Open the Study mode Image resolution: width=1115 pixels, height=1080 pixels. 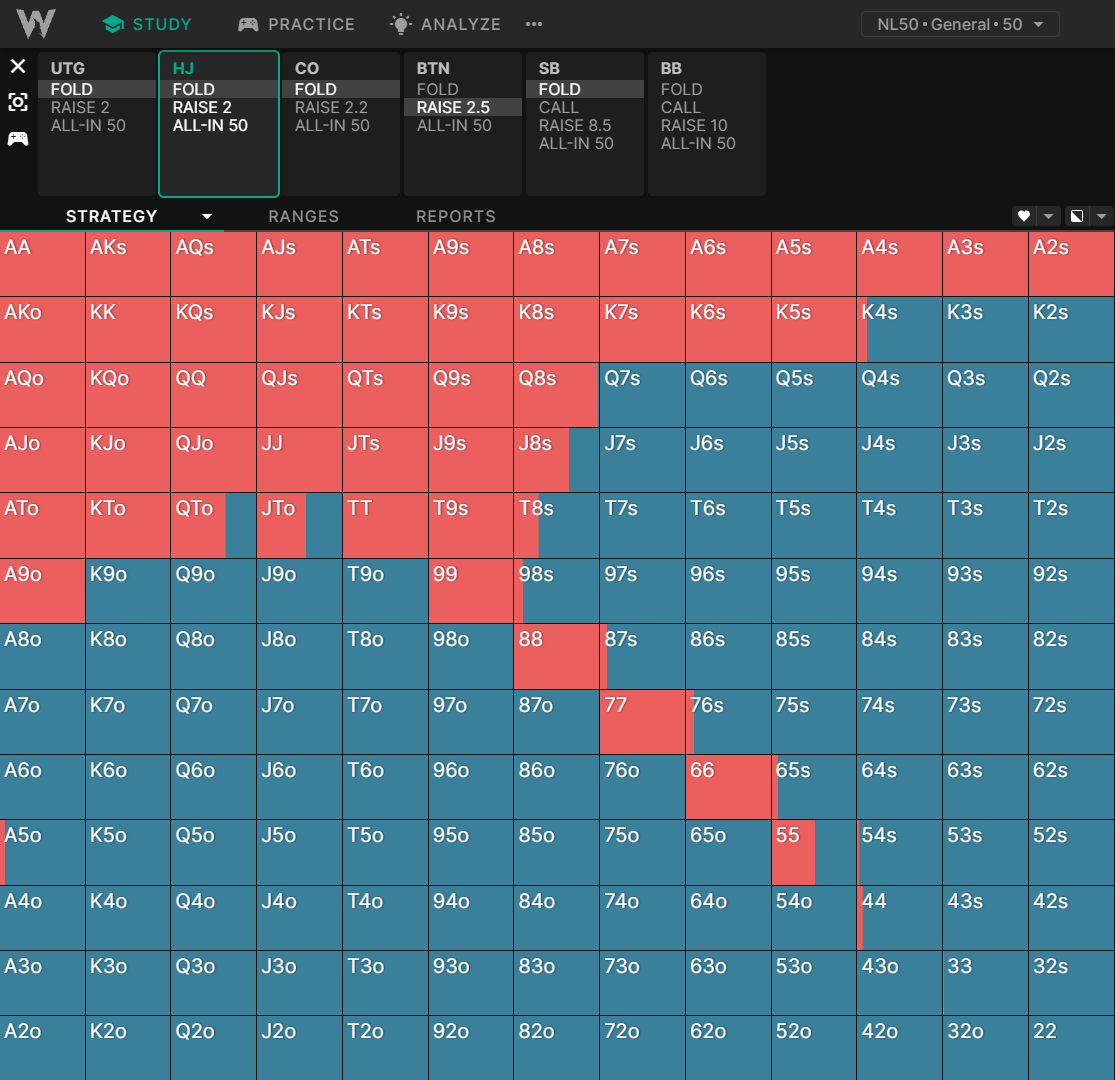pyautogui.click(x=147, y=24)
